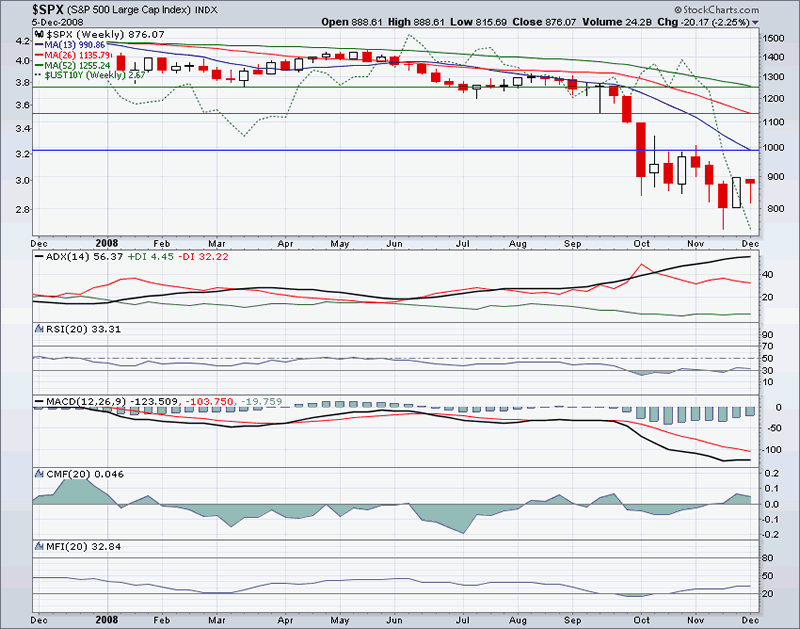This screenshot has height=629, width=800.
Task: Click the High 888.61 value
Action: pos(416,22)
